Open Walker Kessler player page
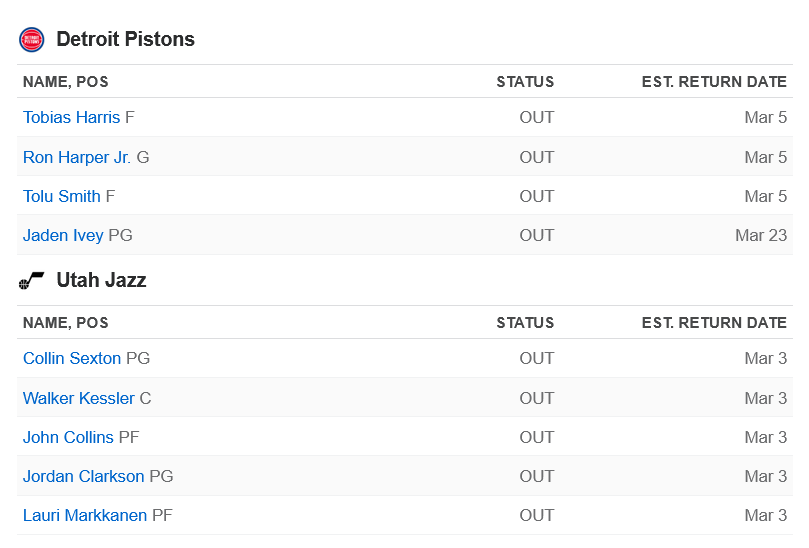The image size is (809, 548). (78, 398)
